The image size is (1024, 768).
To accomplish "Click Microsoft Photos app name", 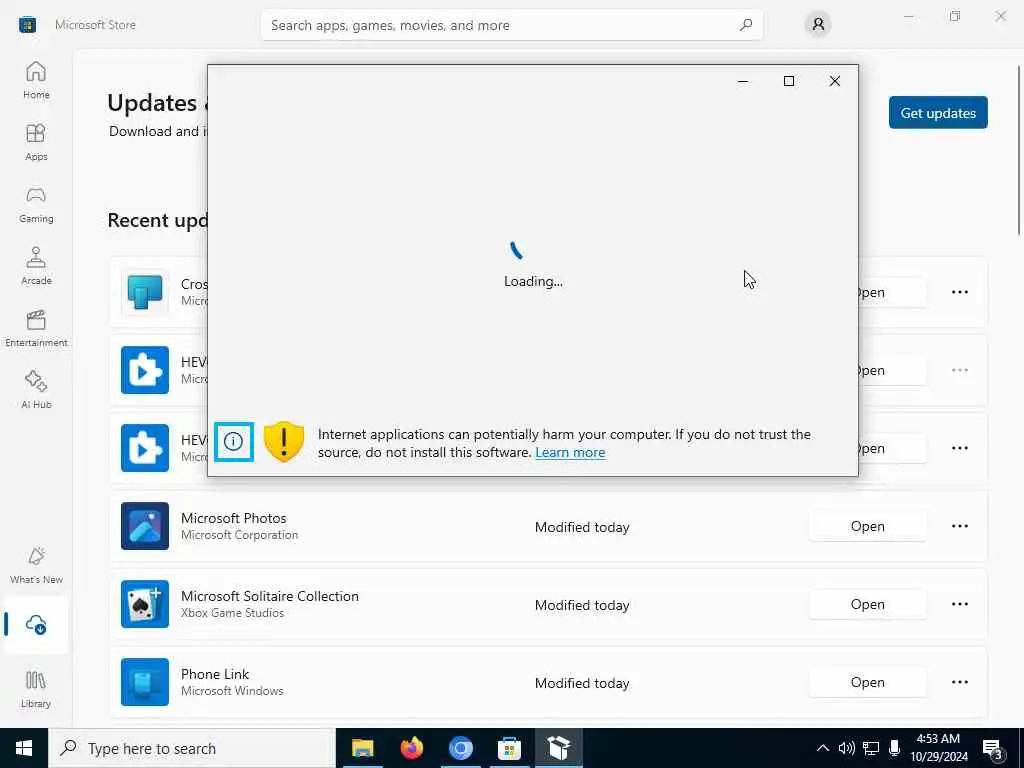I will click(x=234, y=518).
